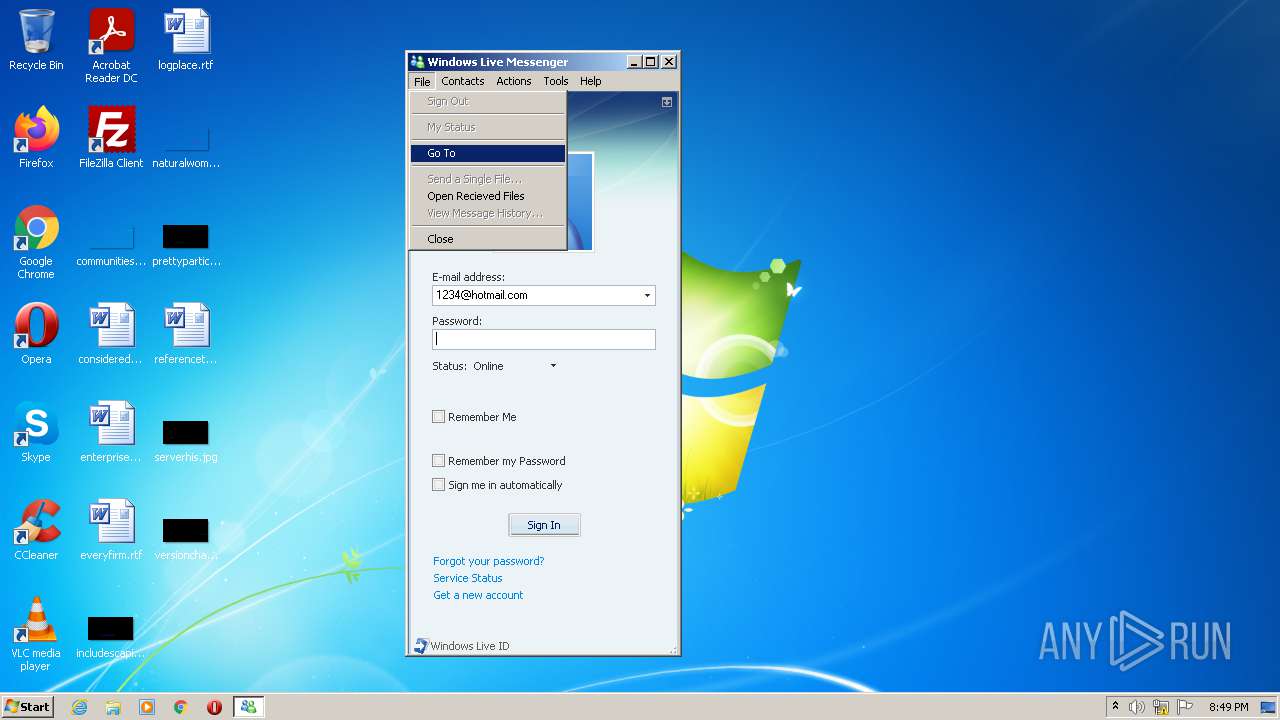This screenshot has width=1280, height=720.
Task: Choose Open Recieved Files menu entry
Action: pyautogui.click(x=488, y=196)
